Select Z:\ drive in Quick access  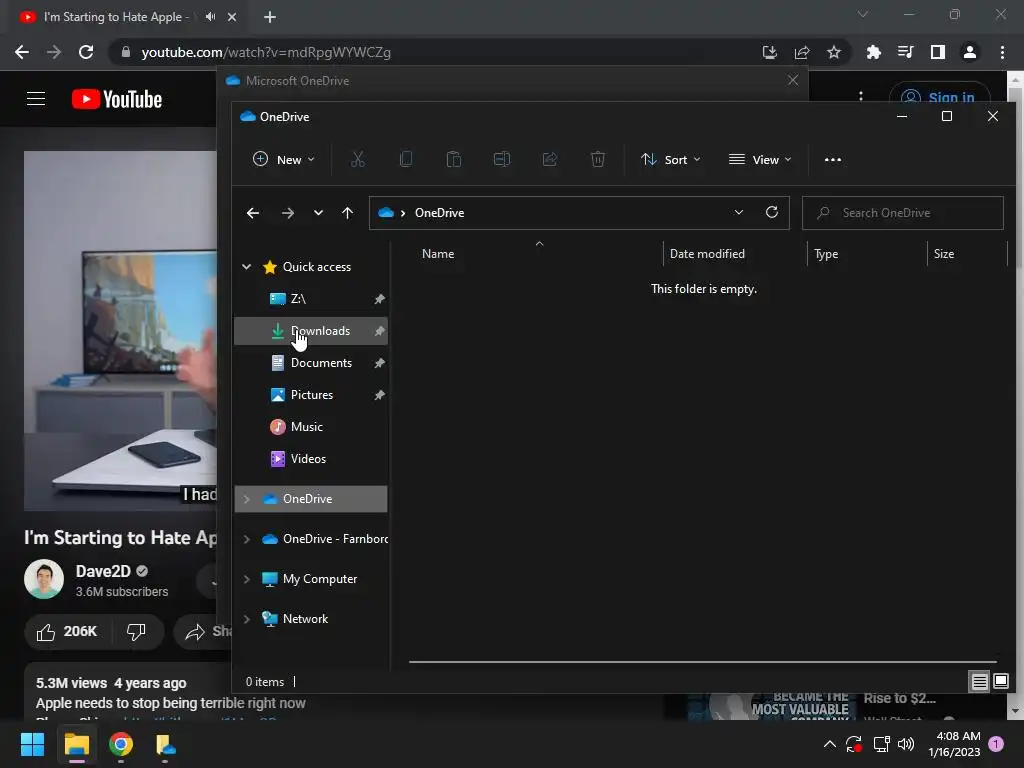click(311, 298)
